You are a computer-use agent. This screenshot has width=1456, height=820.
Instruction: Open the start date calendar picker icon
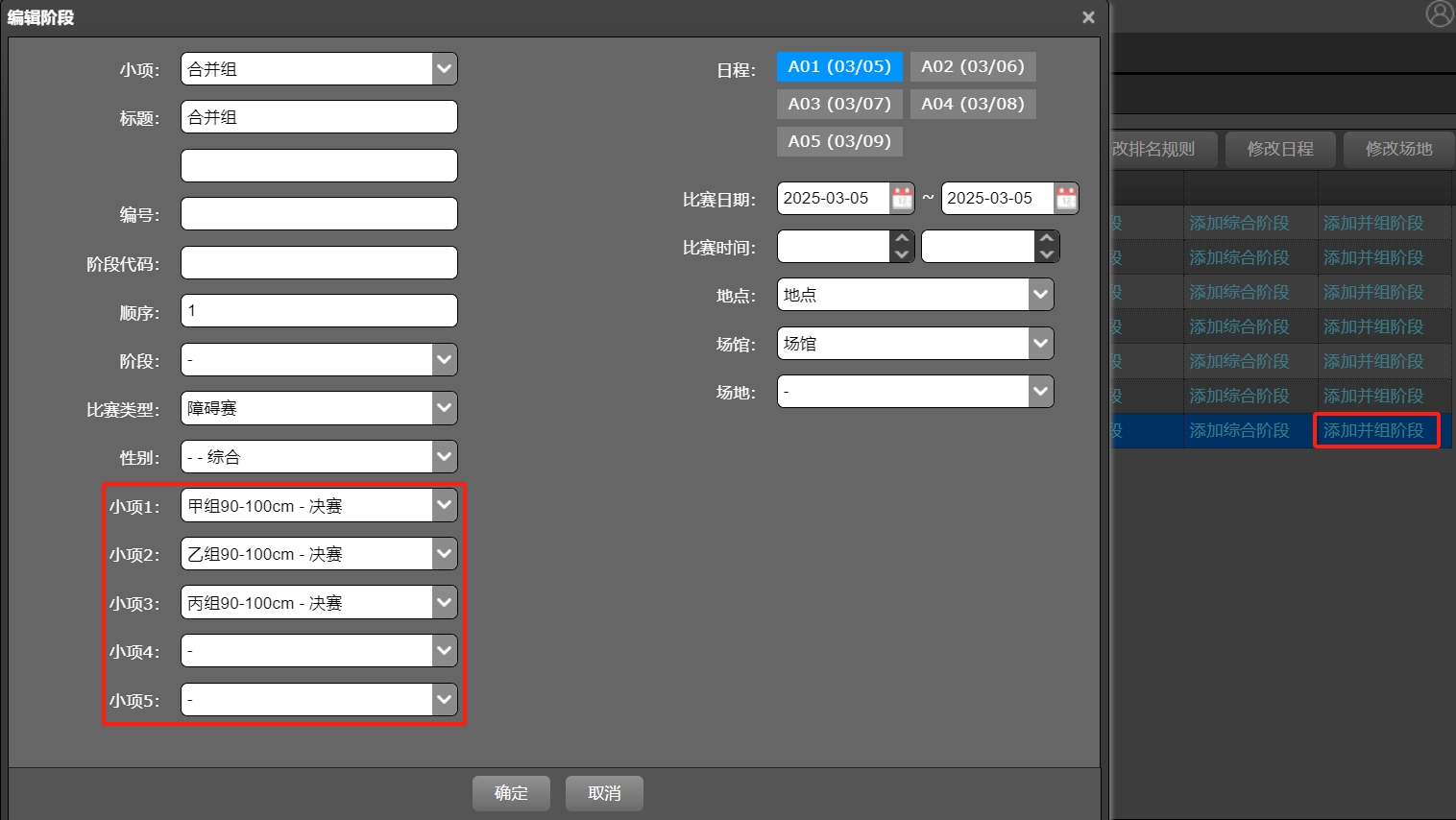pyautogui.click(x=901, y=198)
